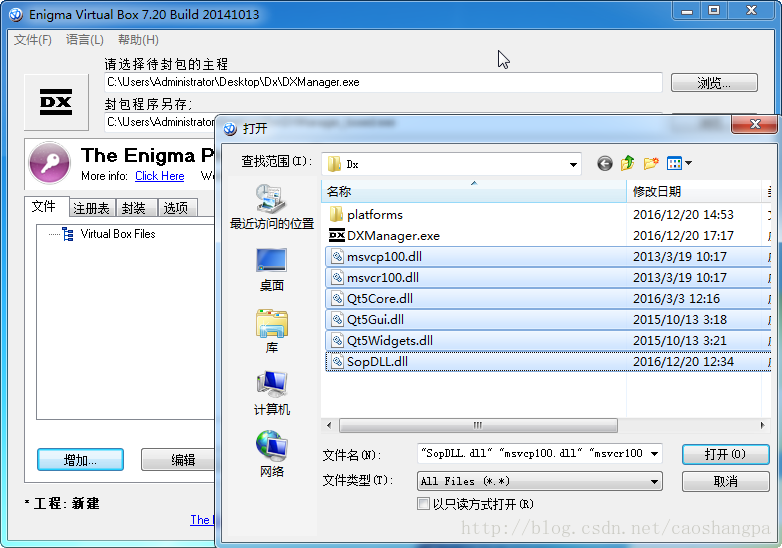The height and width of the screenshot is (548, 782).
Task: Open the Click Here more info link
Action: [160, 176]
